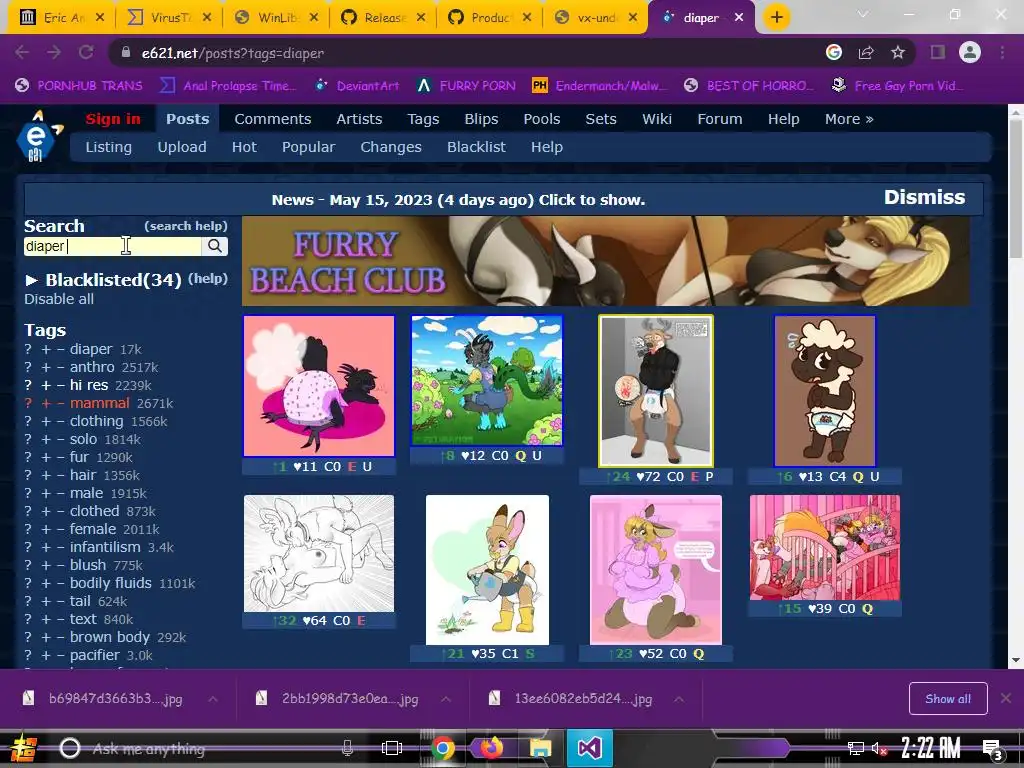
Task: View site information via the padlock icon
Action: (x=125, y=53)
